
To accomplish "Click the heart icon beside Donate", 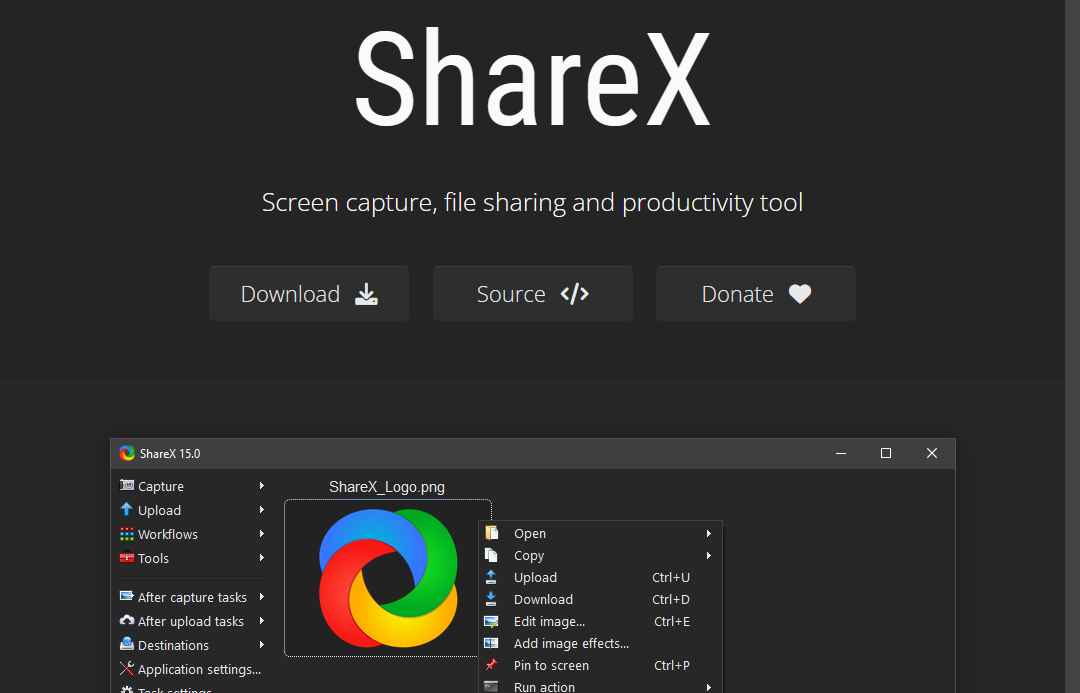I will [799, 294].
